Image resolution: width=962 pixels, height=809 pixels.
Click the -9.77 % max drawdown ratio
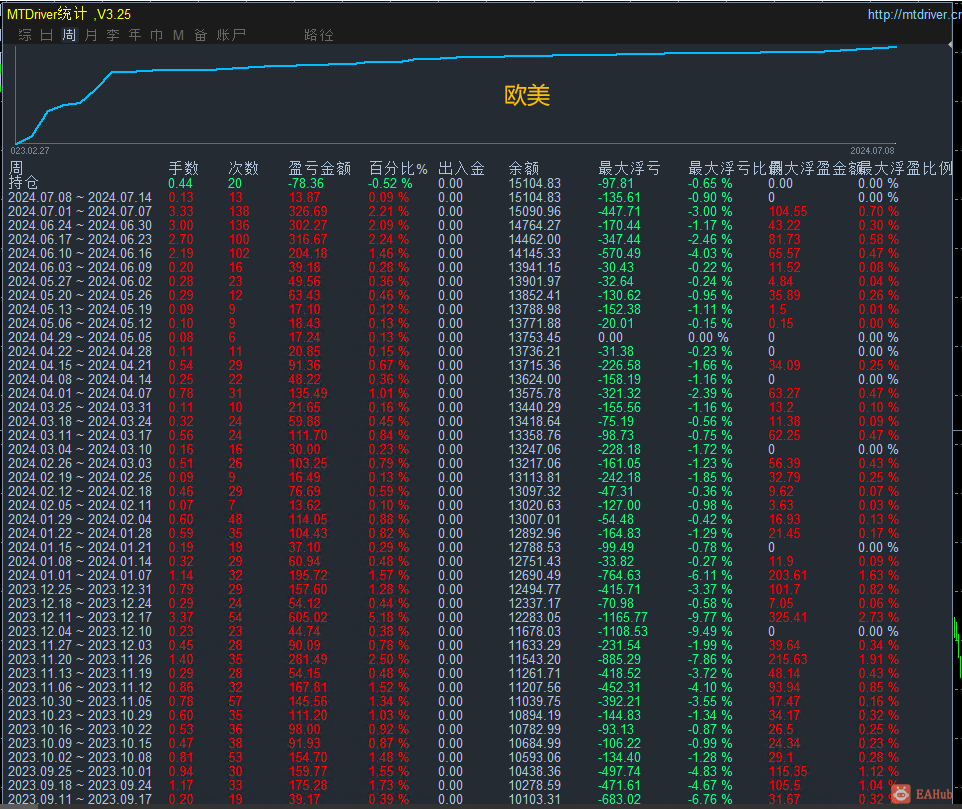(710, 618)
